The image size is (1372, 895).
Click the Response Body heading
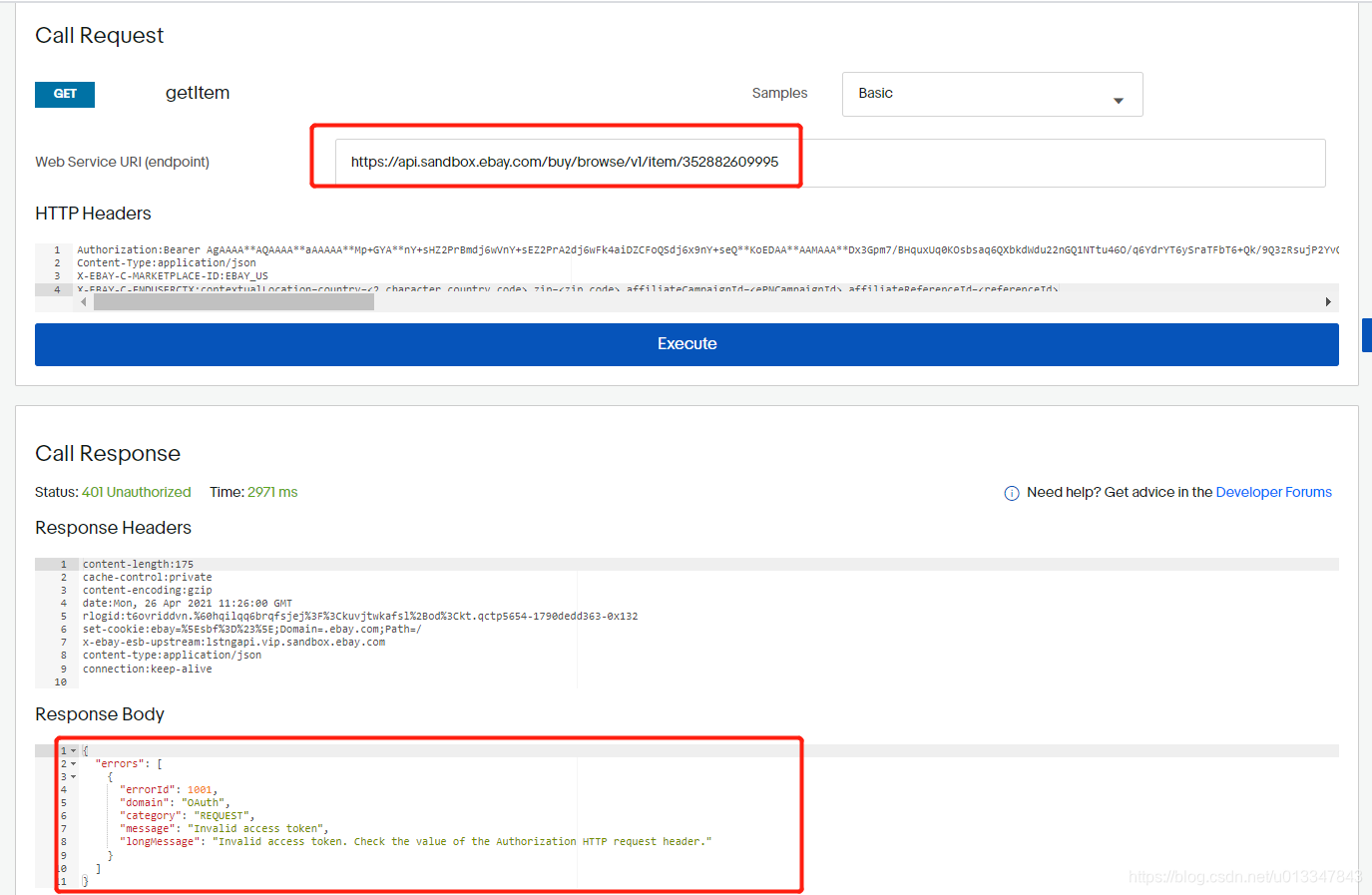100,714
